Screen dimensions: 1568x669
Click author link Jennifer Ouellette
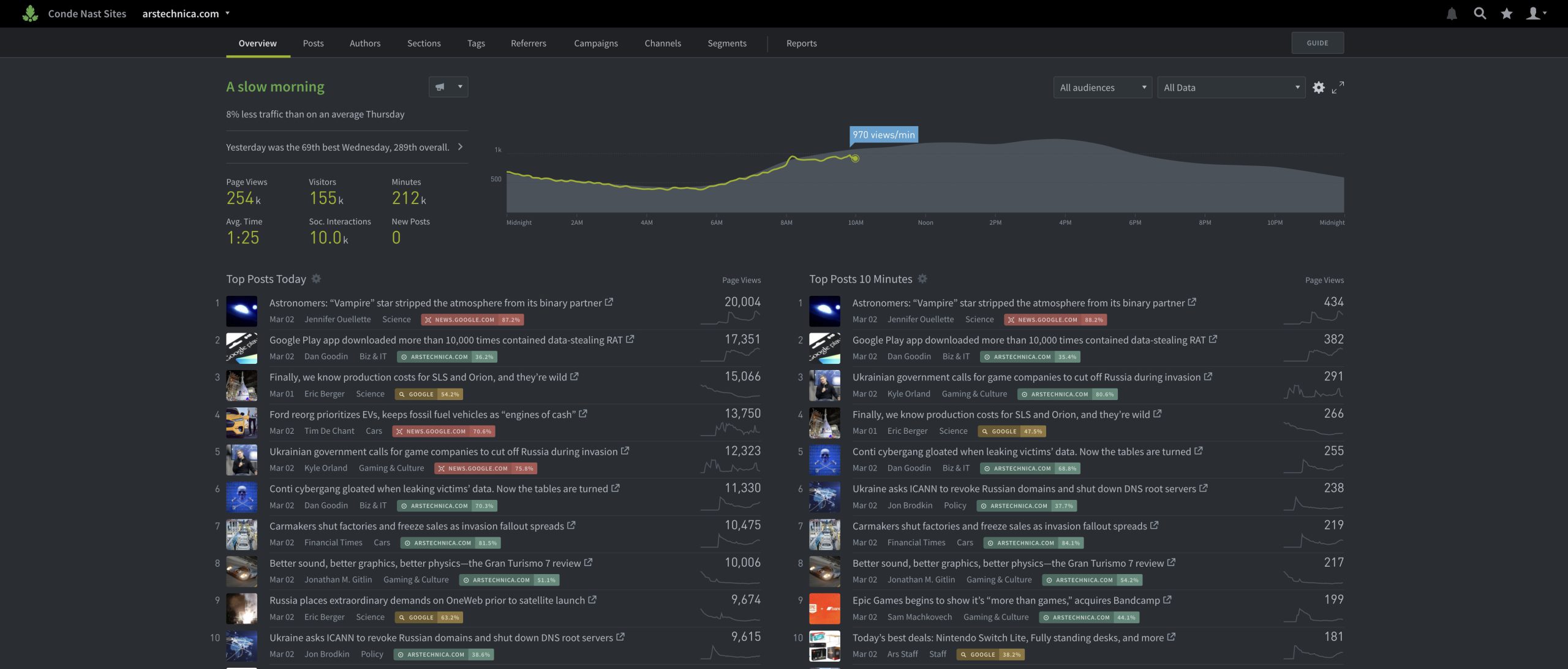[337, 319]
